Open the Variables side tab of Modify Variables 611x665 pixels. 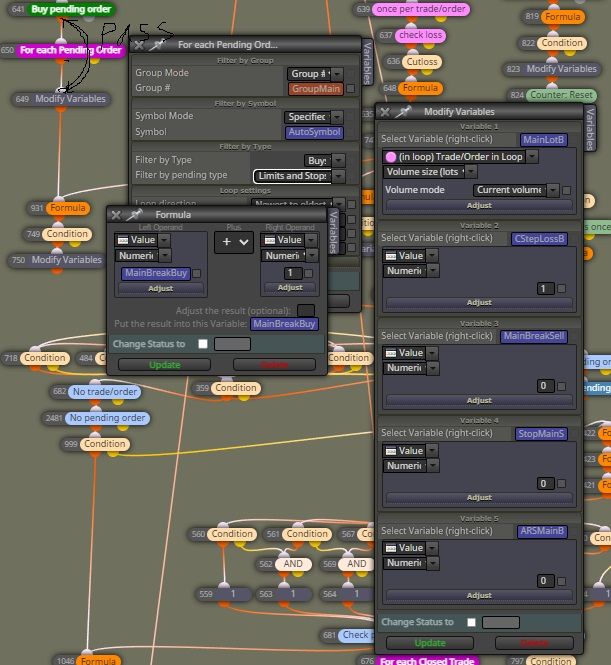(x=590, y=129)
